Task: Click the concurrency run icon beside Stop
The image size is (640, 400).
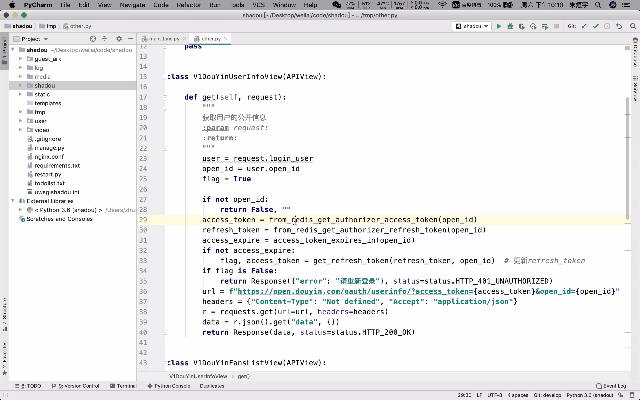Action: pyautogui.click(x=544, y=26)
